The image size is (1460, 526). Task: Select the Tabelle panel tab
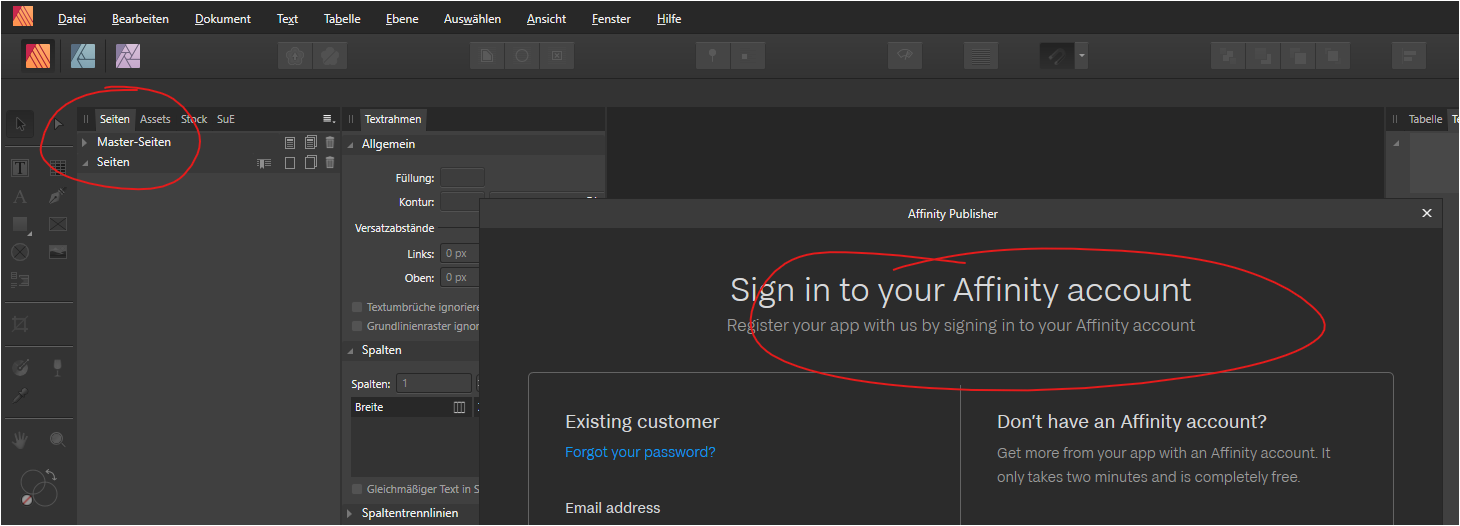[1425, 119]
